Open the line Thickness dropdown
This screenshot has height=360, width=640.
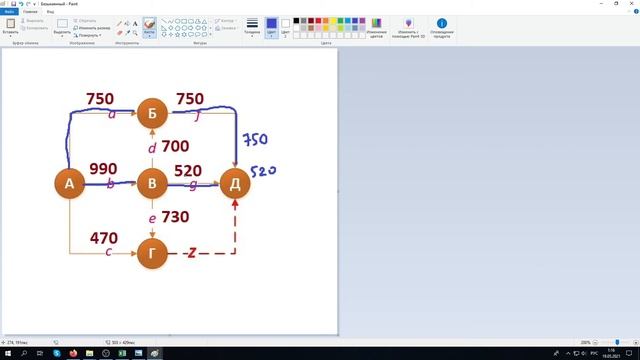pyautogui.click(x=252, y=28)
